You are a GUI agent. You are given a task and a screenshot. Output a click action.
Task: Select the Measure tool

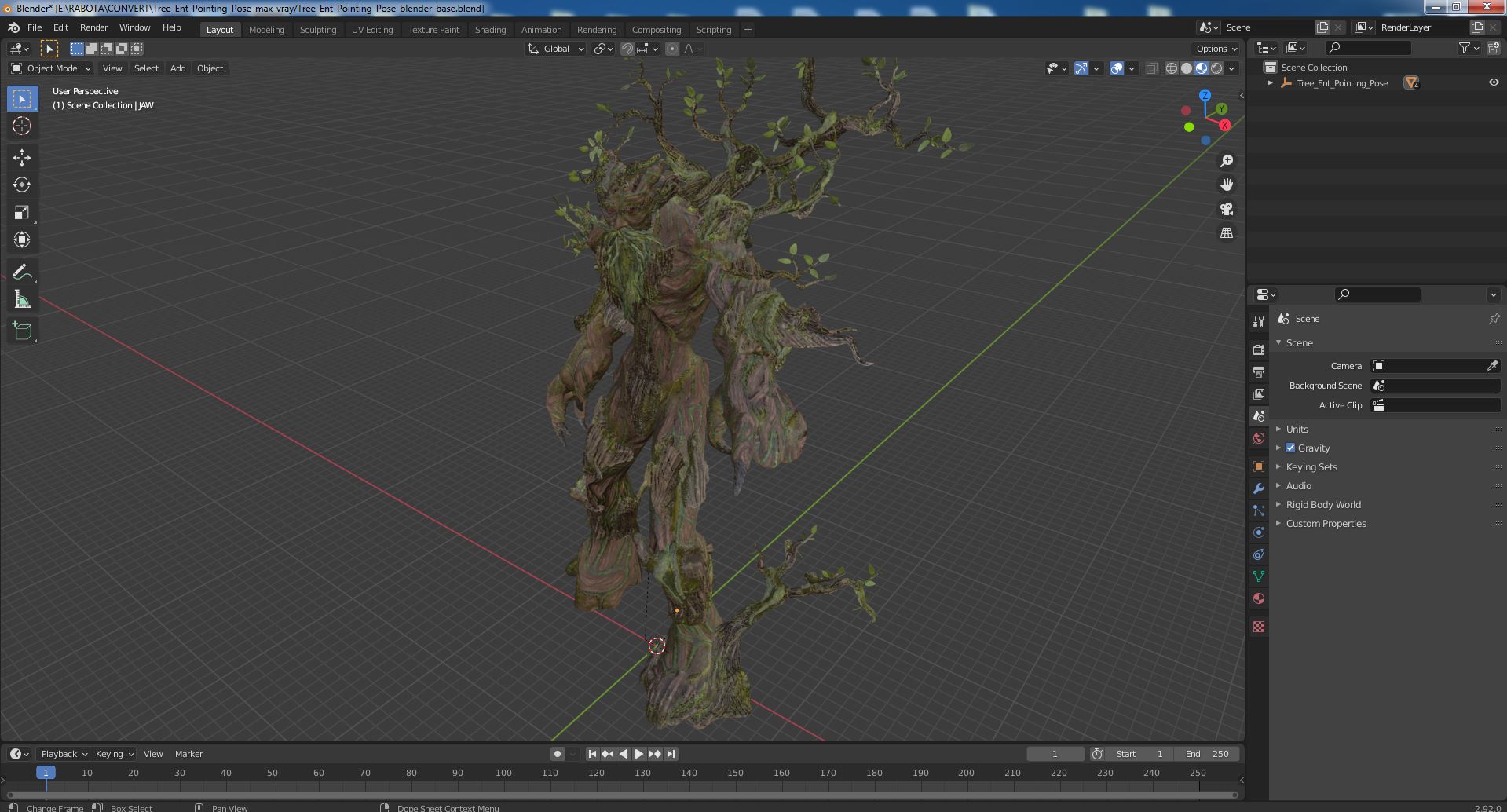[22, 300]
